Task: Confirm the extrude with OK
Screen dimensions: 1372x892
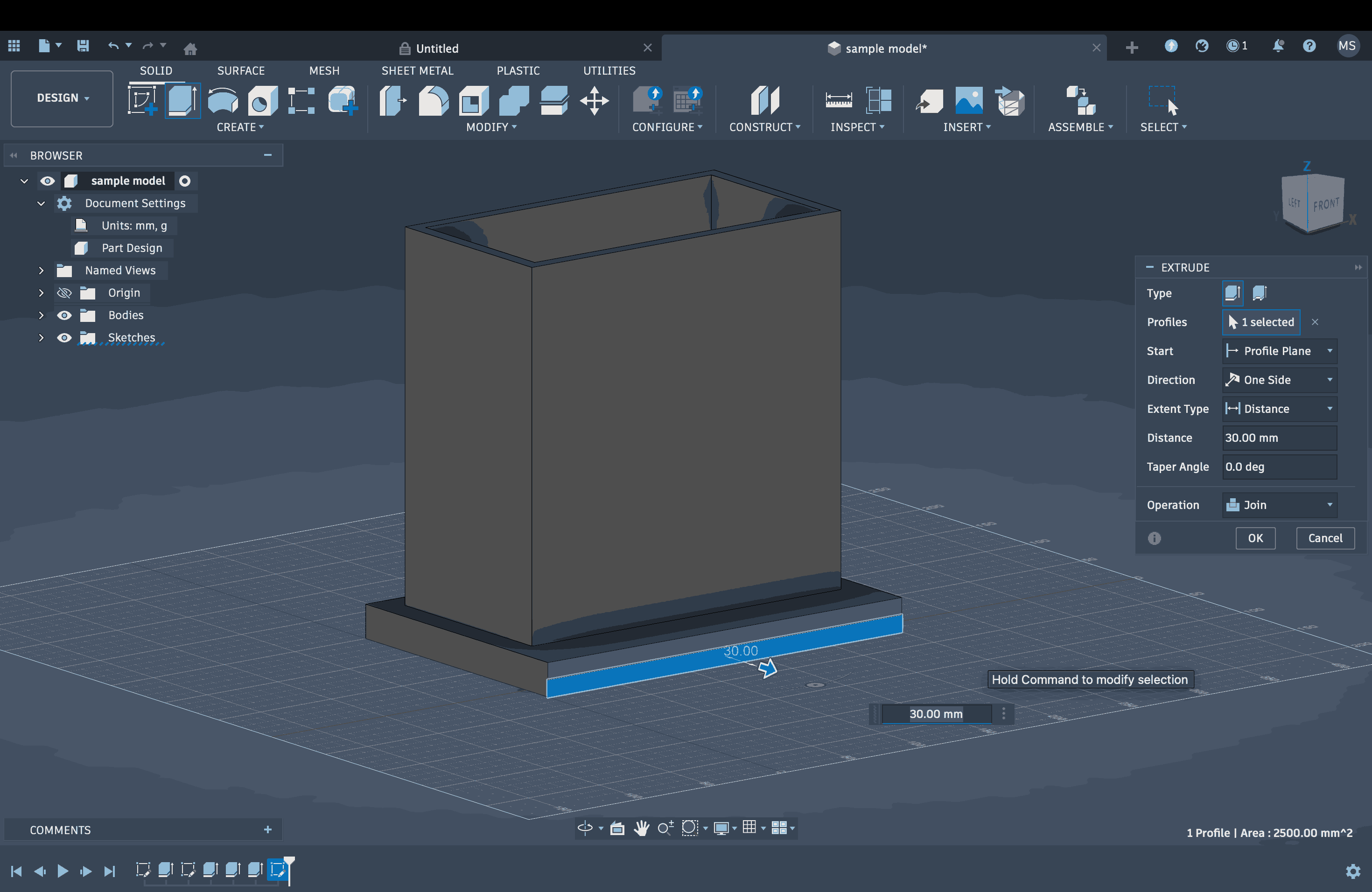Action: (x=1255, y=537)
